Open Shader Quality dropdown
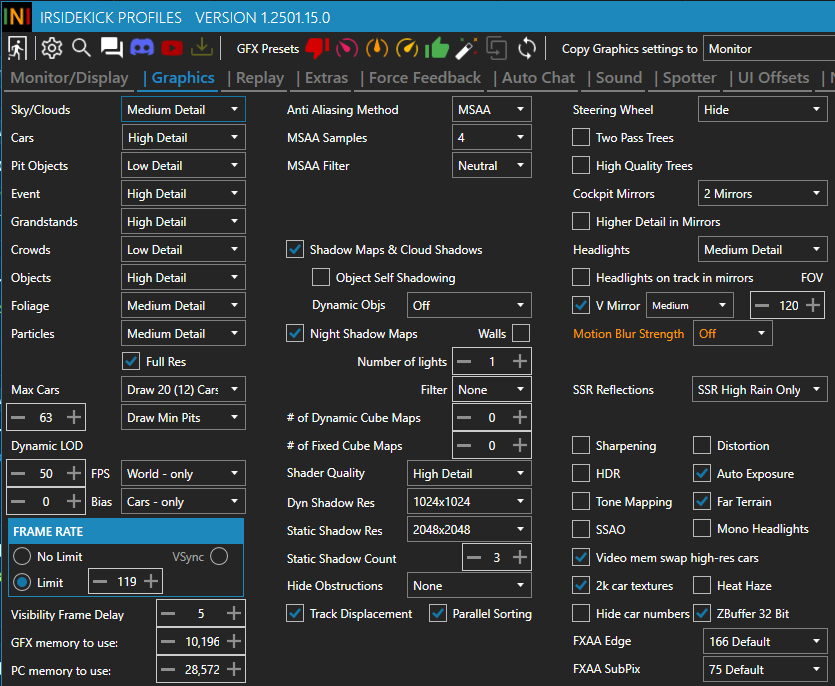The height and width of the screenshot is (686, 835). click(x=469, y=473)
